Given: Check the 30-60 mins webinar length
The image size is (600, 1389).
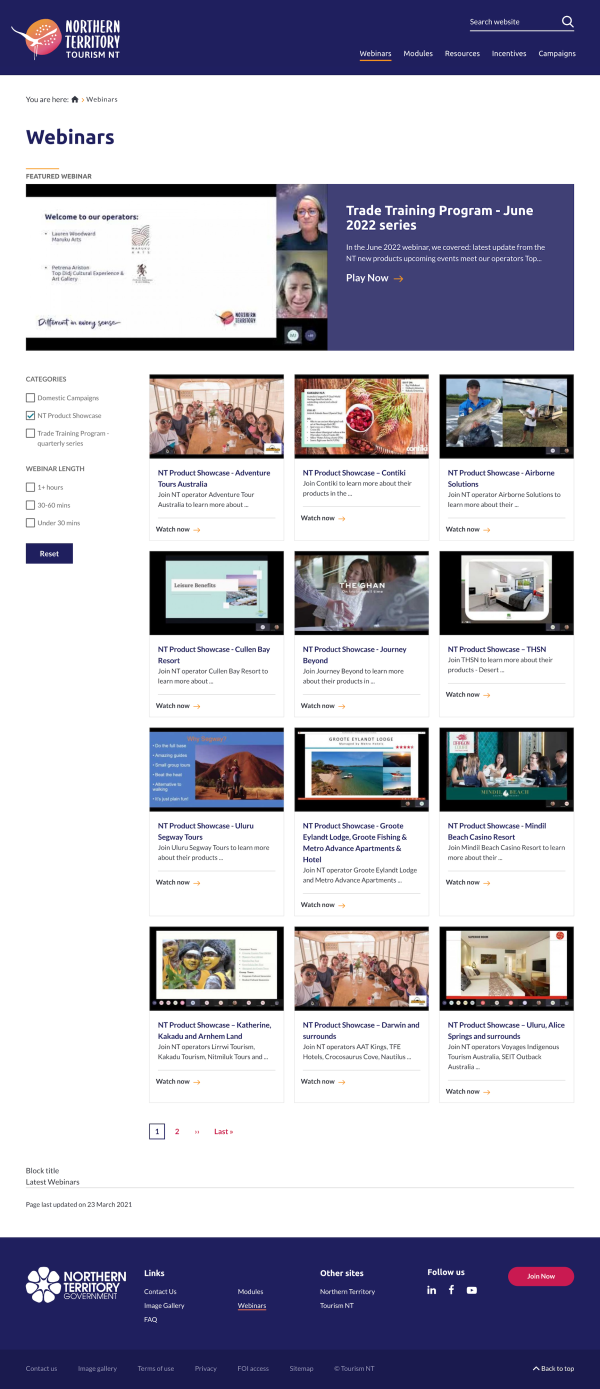Looking at the screenshot, I should 30,505.
